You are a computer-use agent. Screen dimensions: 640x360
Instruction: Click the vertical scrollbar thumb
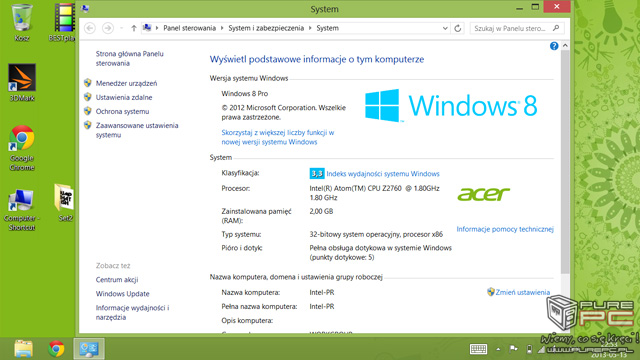tap(565, 162)
